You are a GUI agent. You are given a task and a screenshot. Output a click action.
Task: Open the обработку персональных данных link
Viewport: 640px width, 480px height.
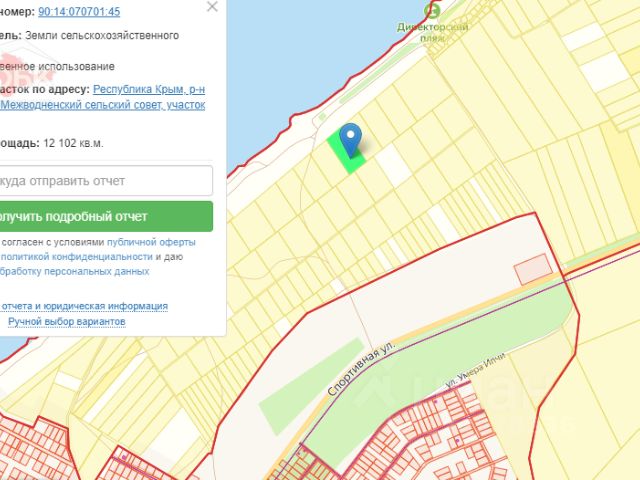tap(75, 271)
